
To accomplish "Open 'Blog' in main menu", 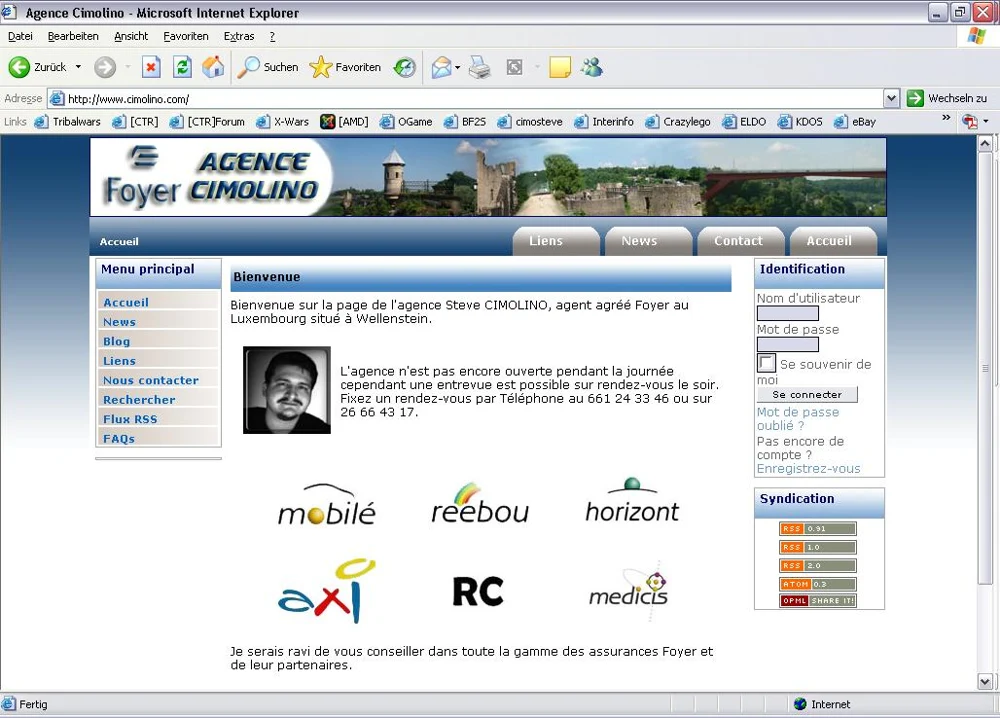I will tap(158, 341).
